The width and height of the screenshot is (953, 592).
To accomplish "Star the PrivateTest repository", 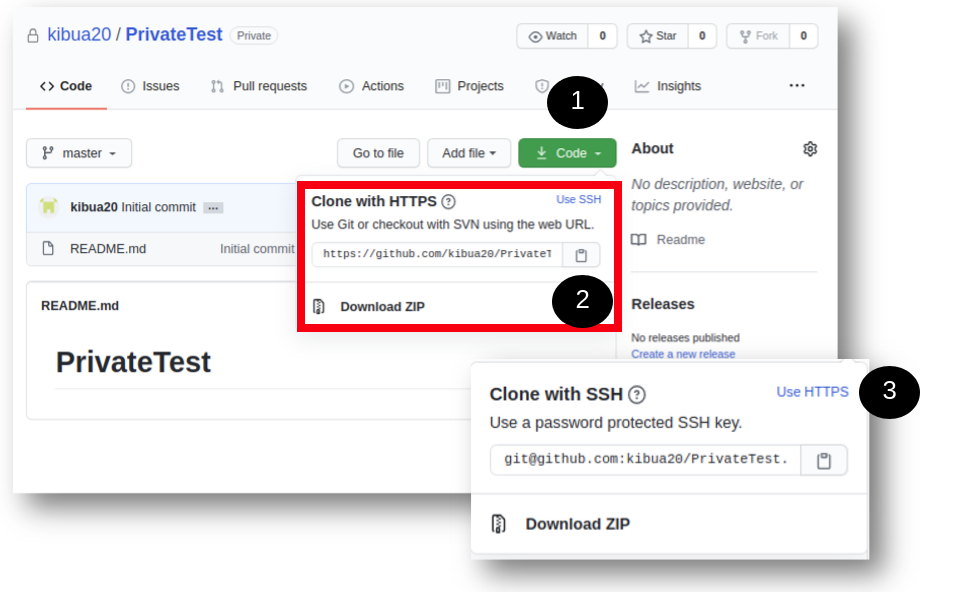I will [x=658, y=36].
